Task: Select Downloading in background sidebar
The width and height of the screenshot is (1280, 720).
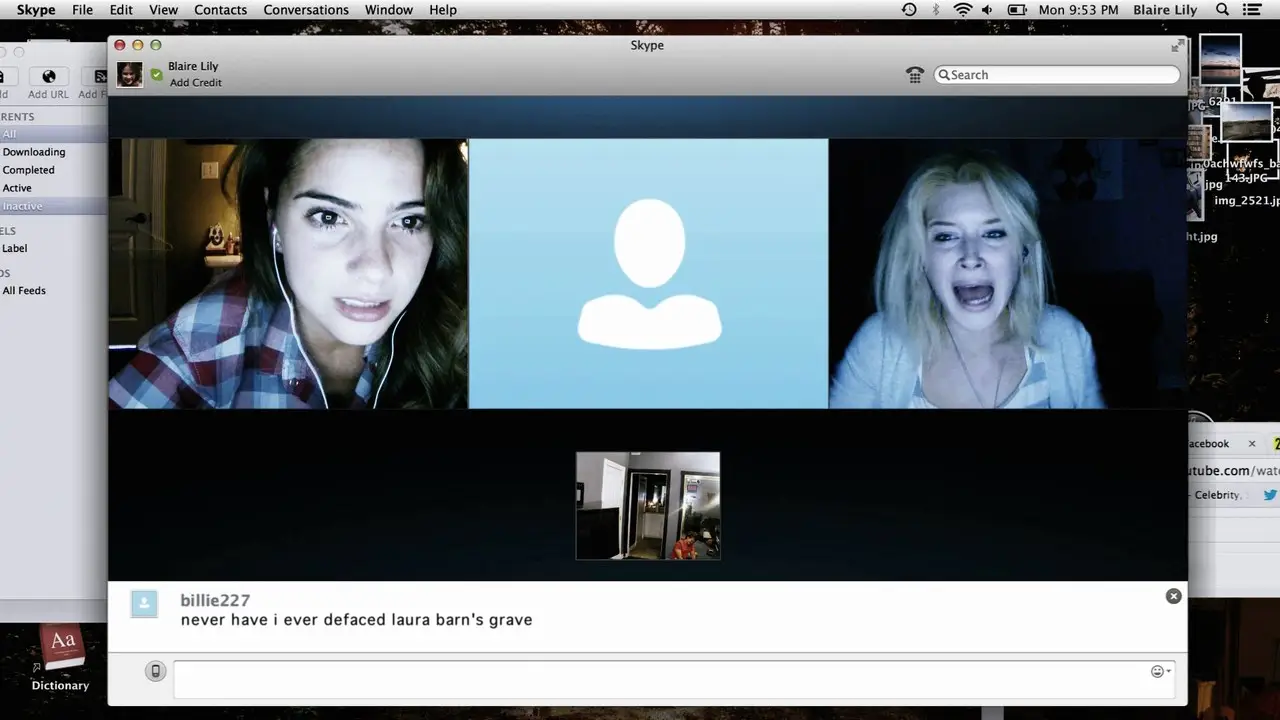Action: [34, 152]
